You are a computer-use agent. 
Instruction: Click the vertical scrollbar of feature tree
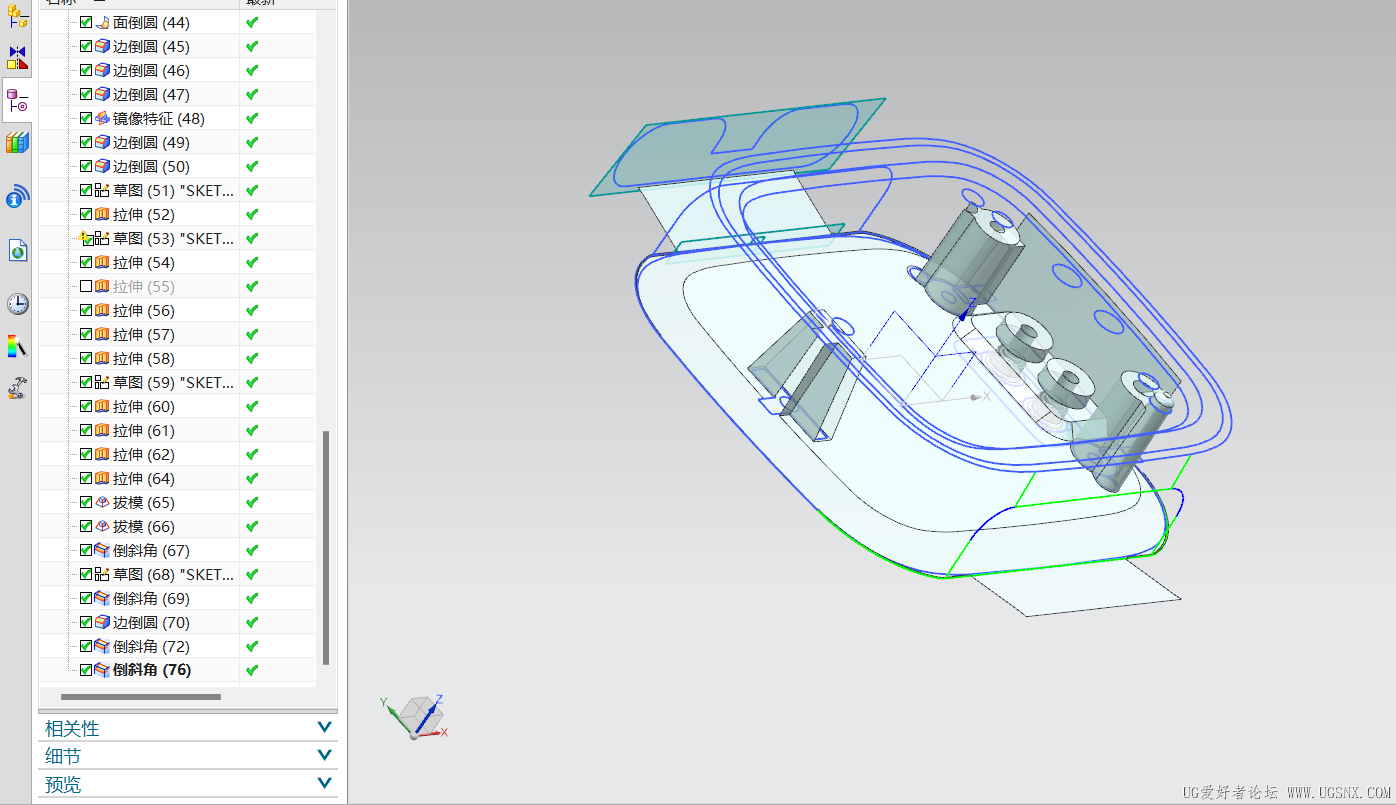coord(326,547)
